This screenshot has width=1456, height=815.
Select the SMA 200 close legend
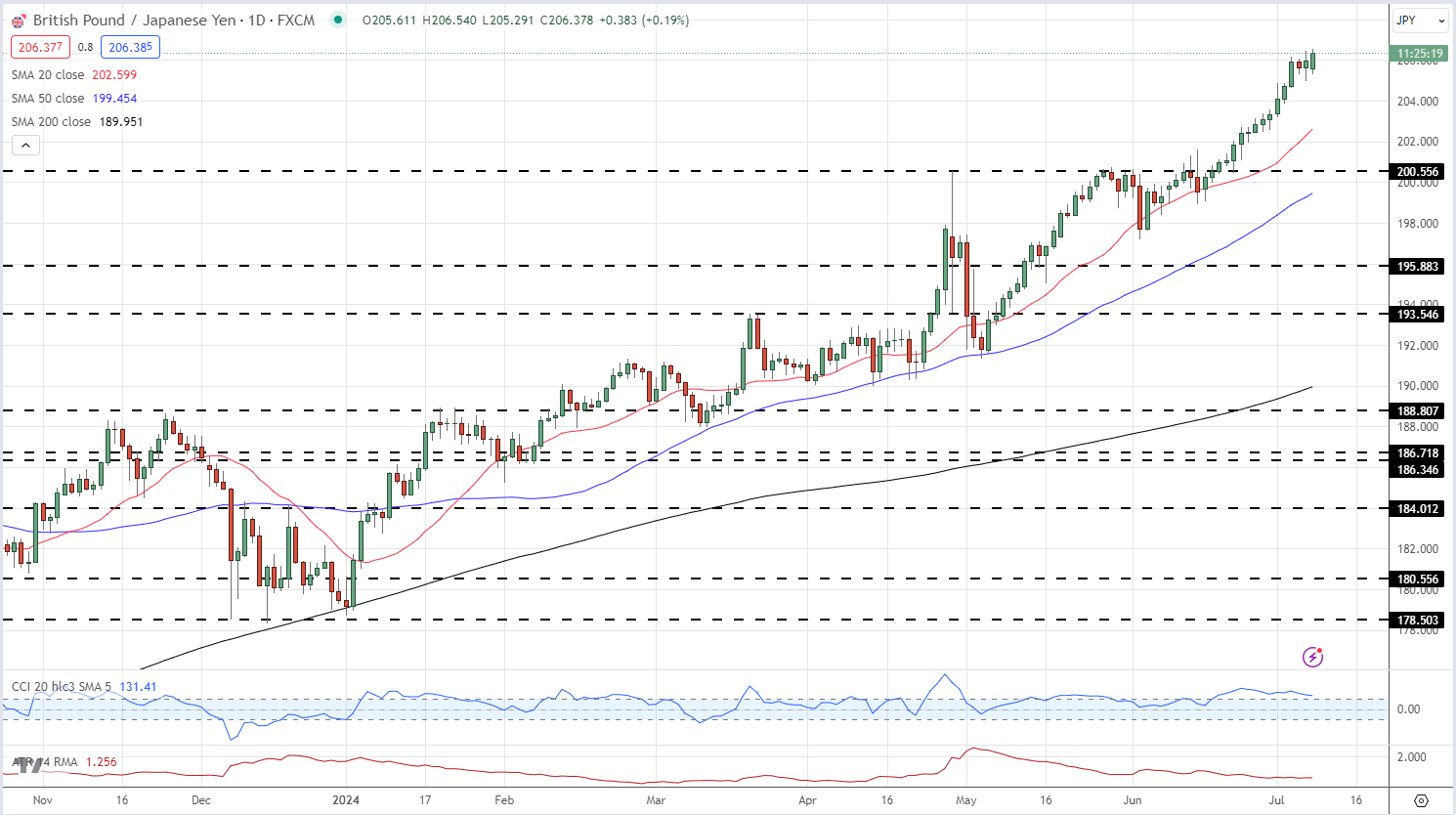coord(77,121)
